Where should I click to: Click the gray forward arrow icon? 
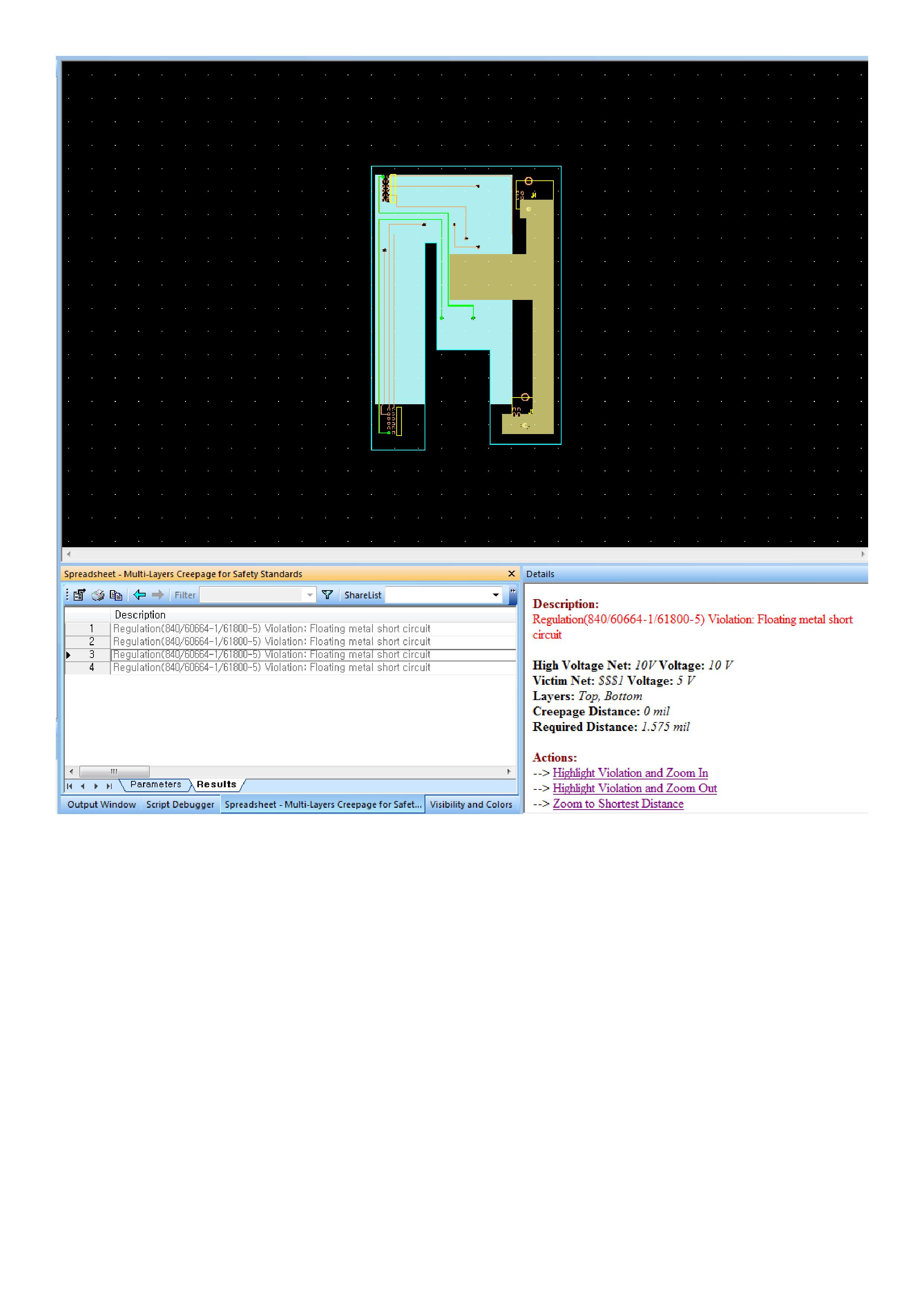(x=158, y=595)
